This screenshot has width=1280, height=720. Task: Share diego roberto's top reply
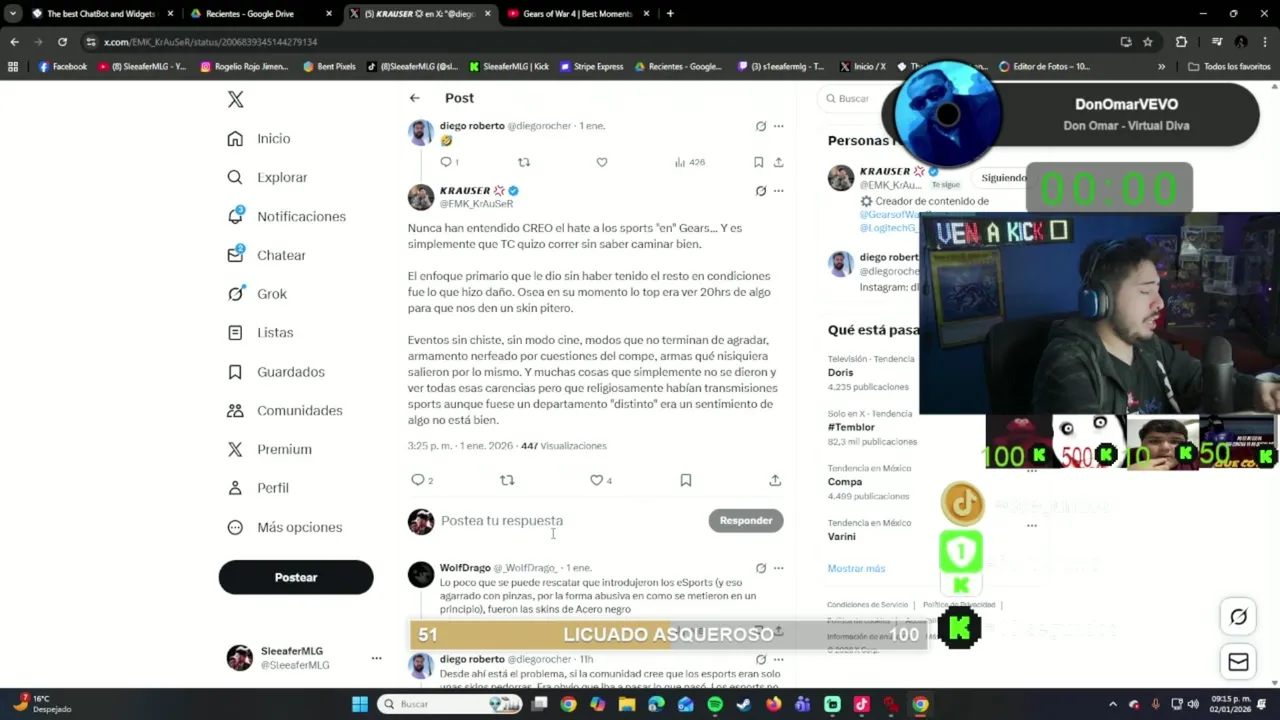(778, 162)
